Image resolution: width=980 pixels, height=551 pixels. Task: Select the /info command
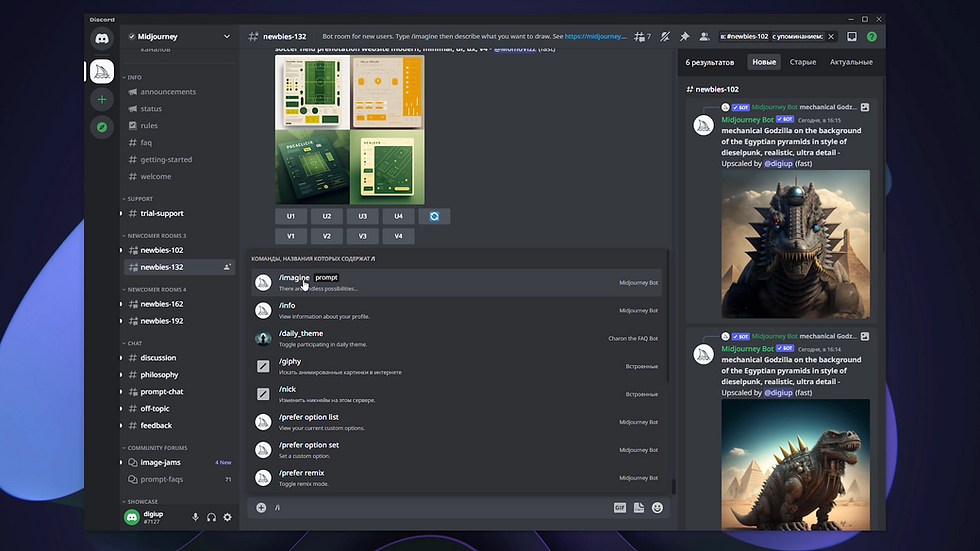[456, 310]
